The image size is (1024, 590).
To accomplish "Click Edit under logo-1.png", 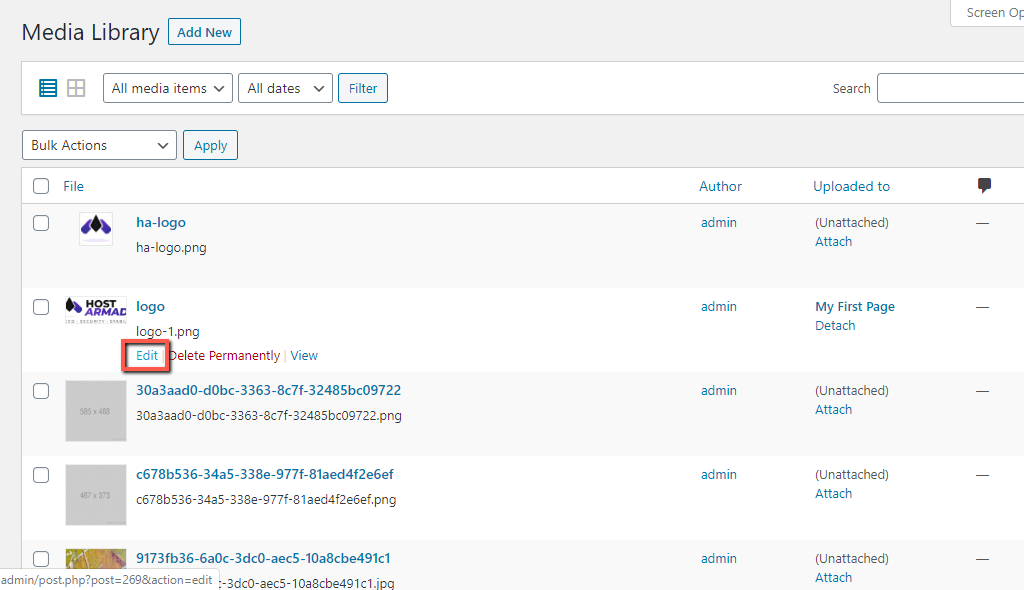I will coord(147,355).
